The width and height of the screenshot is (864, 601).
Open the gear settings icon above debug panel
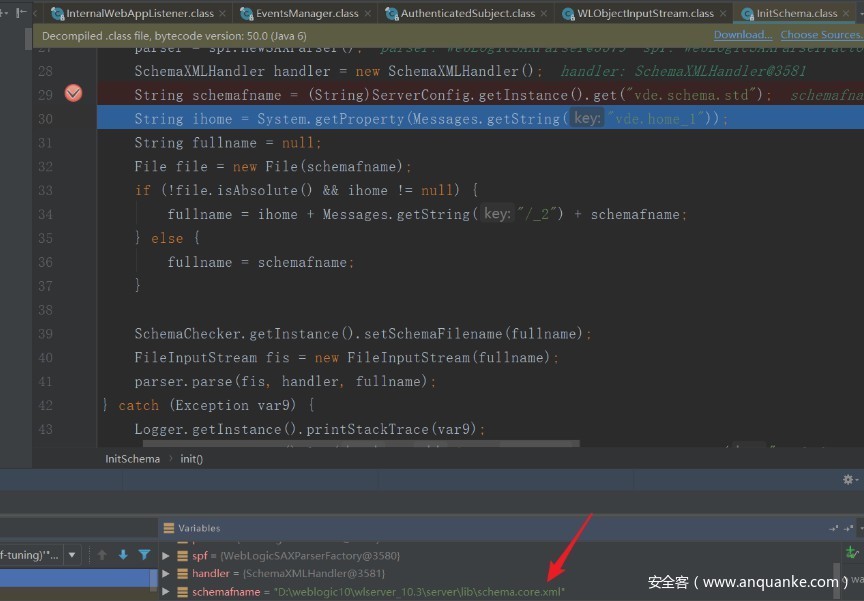pyautogui.click(x=848, y=480)
